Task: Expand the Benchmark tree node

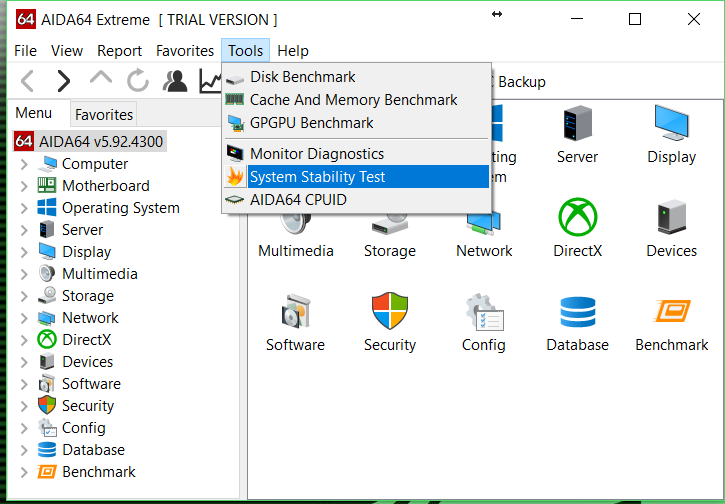Action: tap(24, 472)
